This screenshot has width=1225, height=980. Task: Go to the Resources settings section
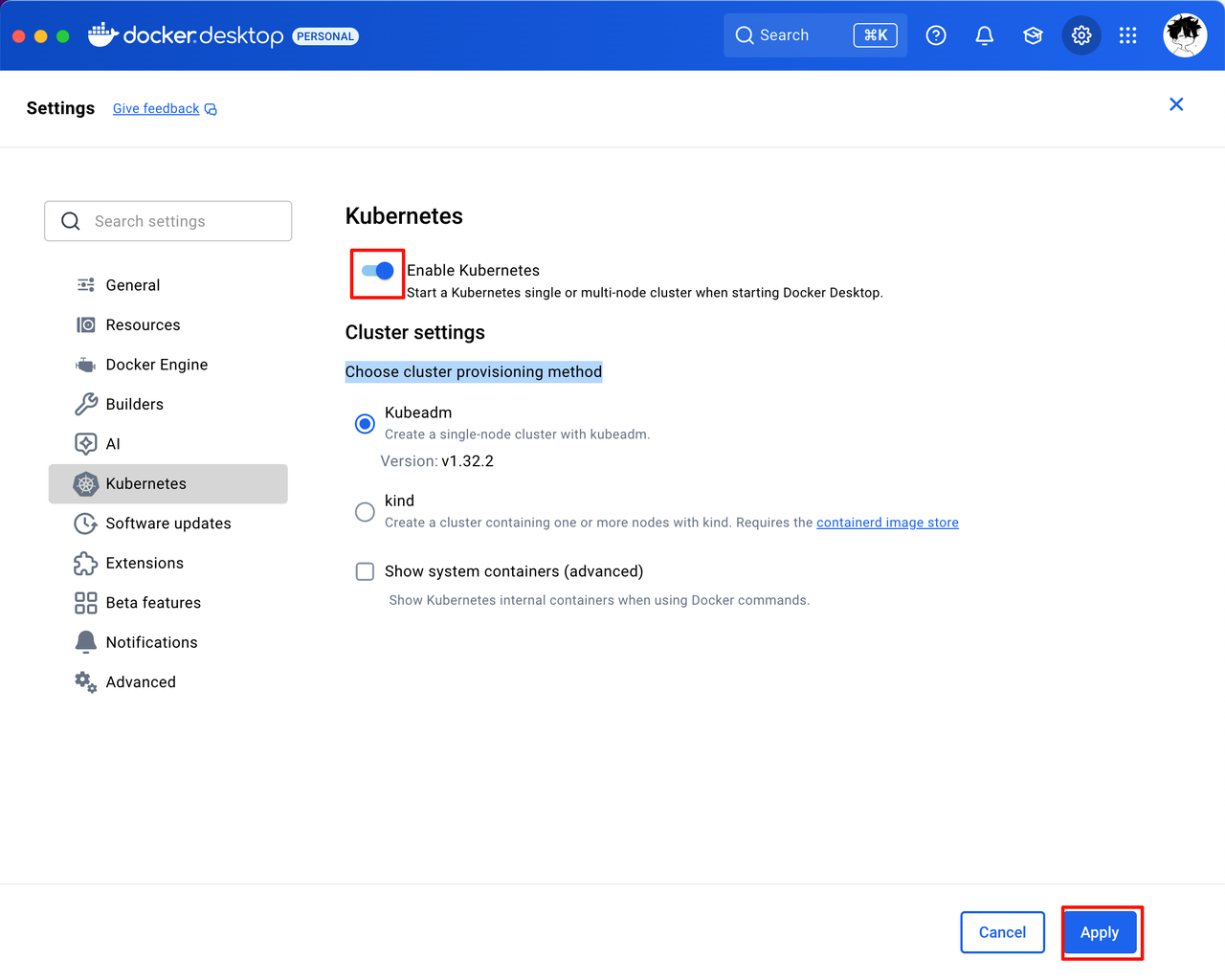tap(143, 325)
